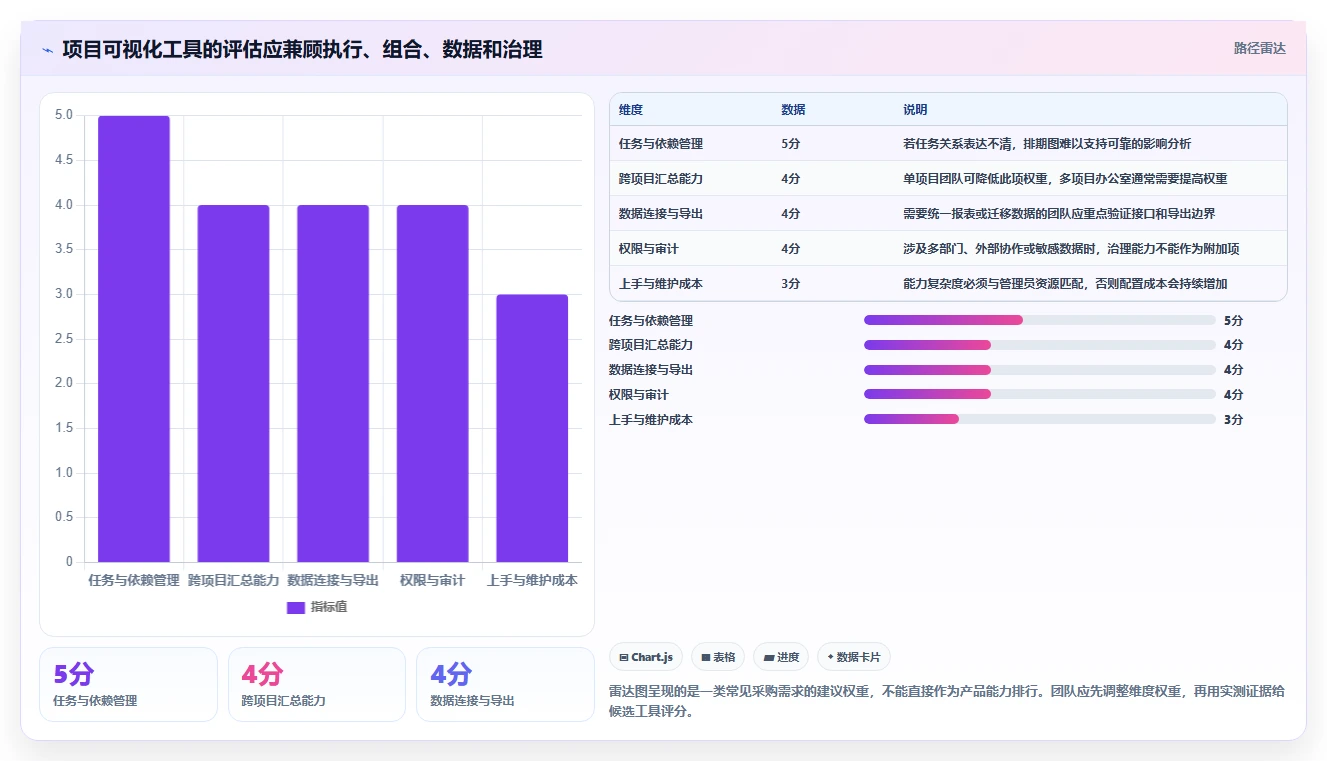Image resolution: width=1327 pixels, height=761 pixels.
Task: Click the 数据连接与导出 progress bar
Action: click(1040, 370)
